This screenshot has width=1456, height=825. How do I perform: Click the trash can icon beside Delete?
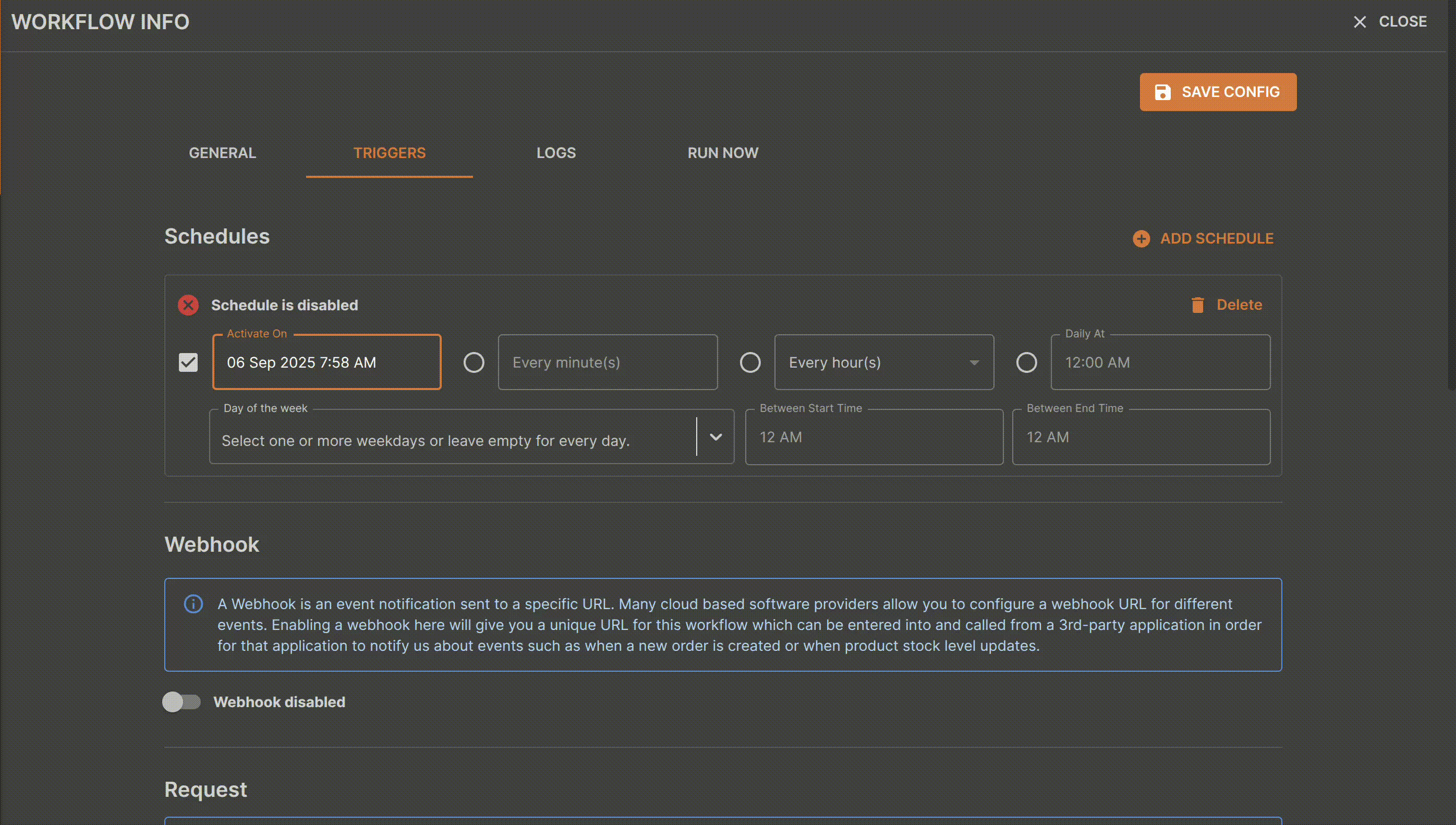[x=1197, y=305]
